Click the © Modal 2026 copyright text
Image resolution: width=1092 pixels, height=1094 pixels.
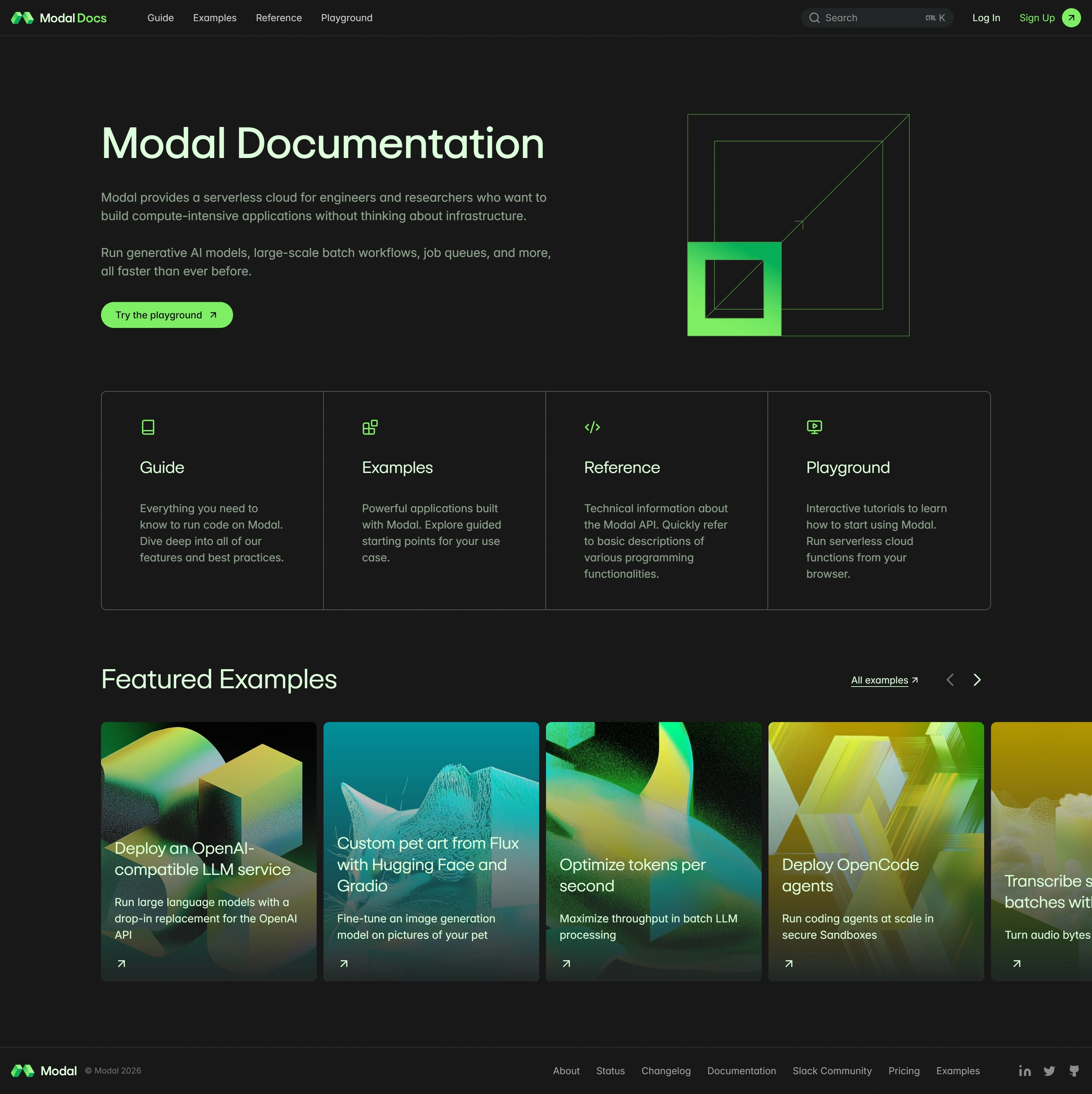click(x=113, y=1071)
